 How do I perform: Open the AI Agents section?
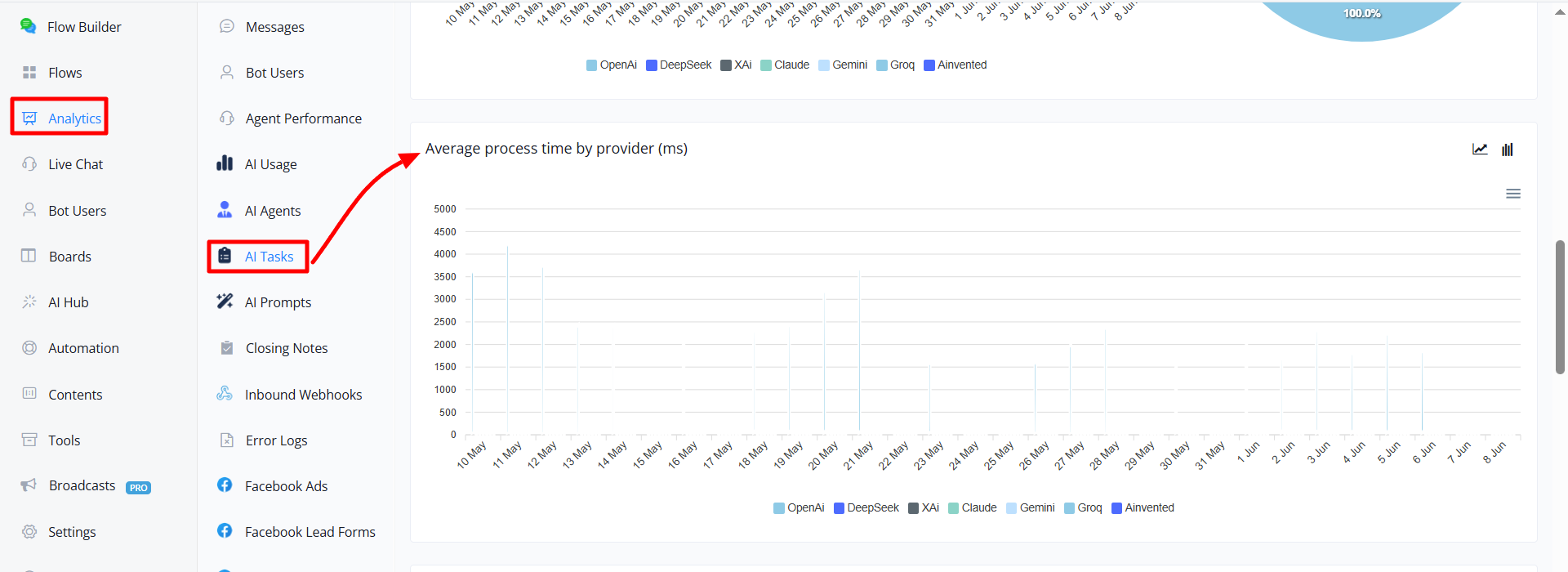click(259, 210)
